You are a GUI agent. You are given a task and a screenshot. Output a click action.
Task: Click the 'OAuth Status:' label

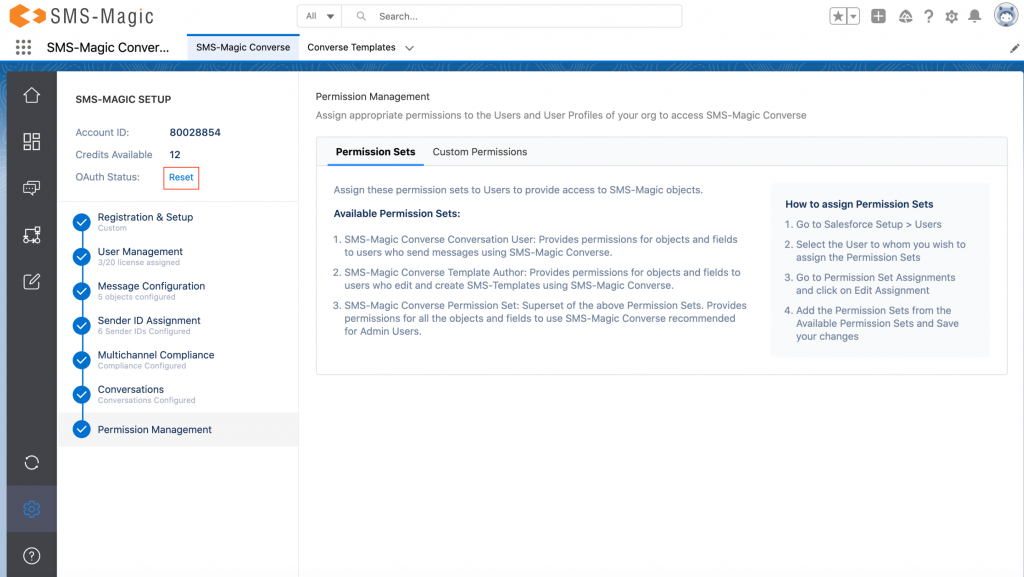pyautogui.click(x=107, y=177)
